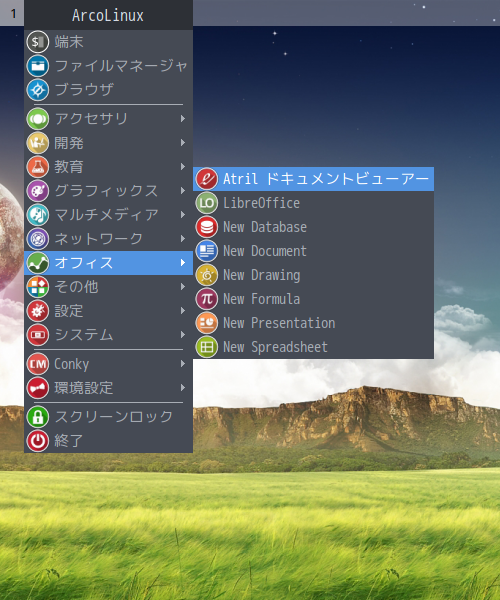This screenshot has width=500, height=600.
Task: Click the file manager folder icon
Action: point(37,66)
